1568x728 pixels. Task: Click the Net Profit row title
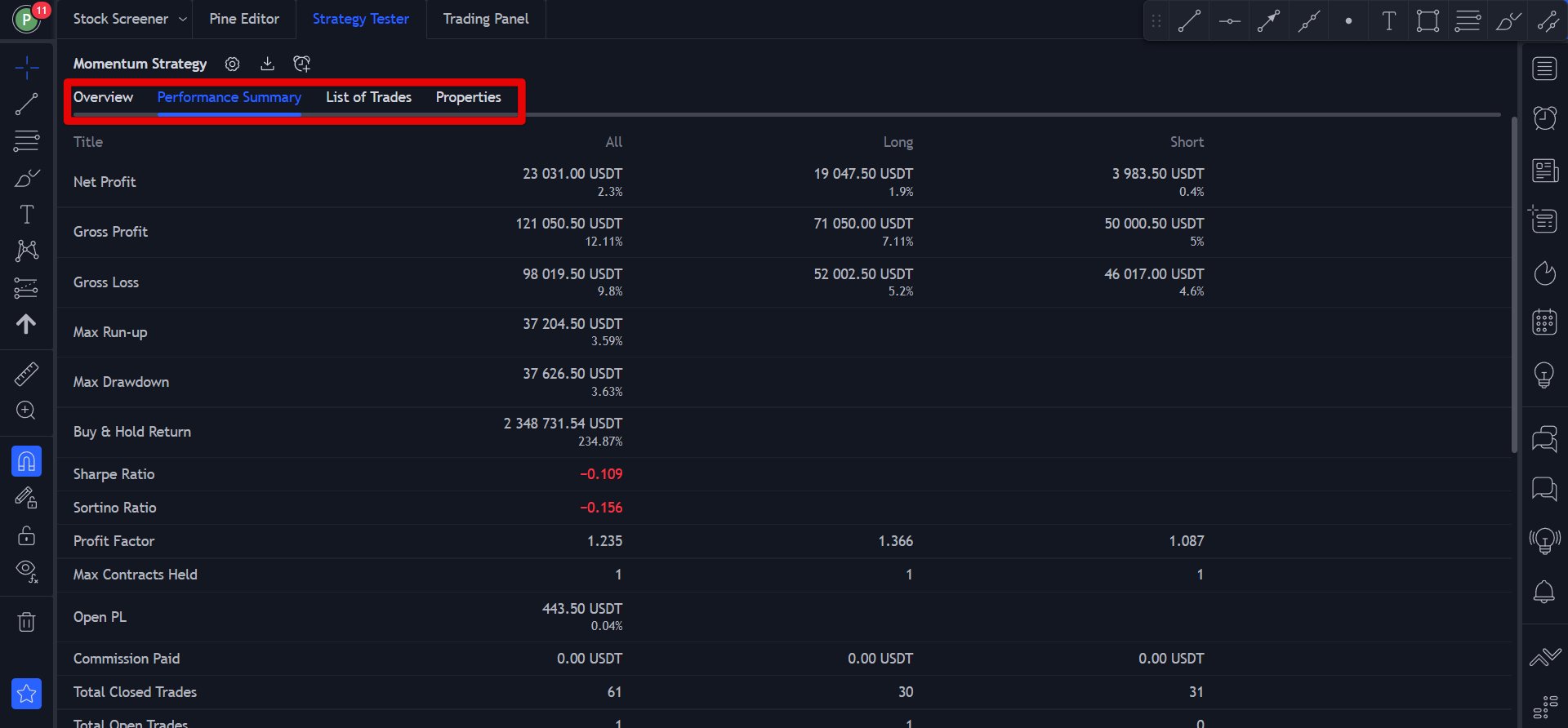[105, 182]
